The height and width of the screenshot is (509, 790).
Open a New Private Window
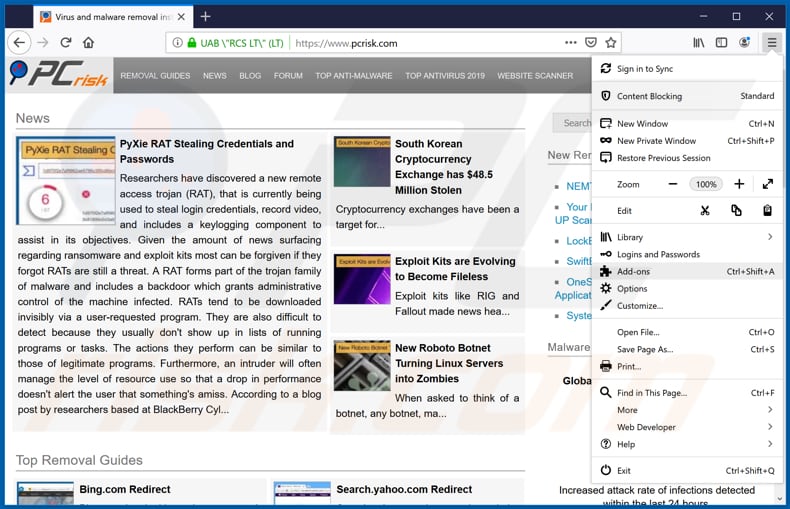[x=687, y=141]
